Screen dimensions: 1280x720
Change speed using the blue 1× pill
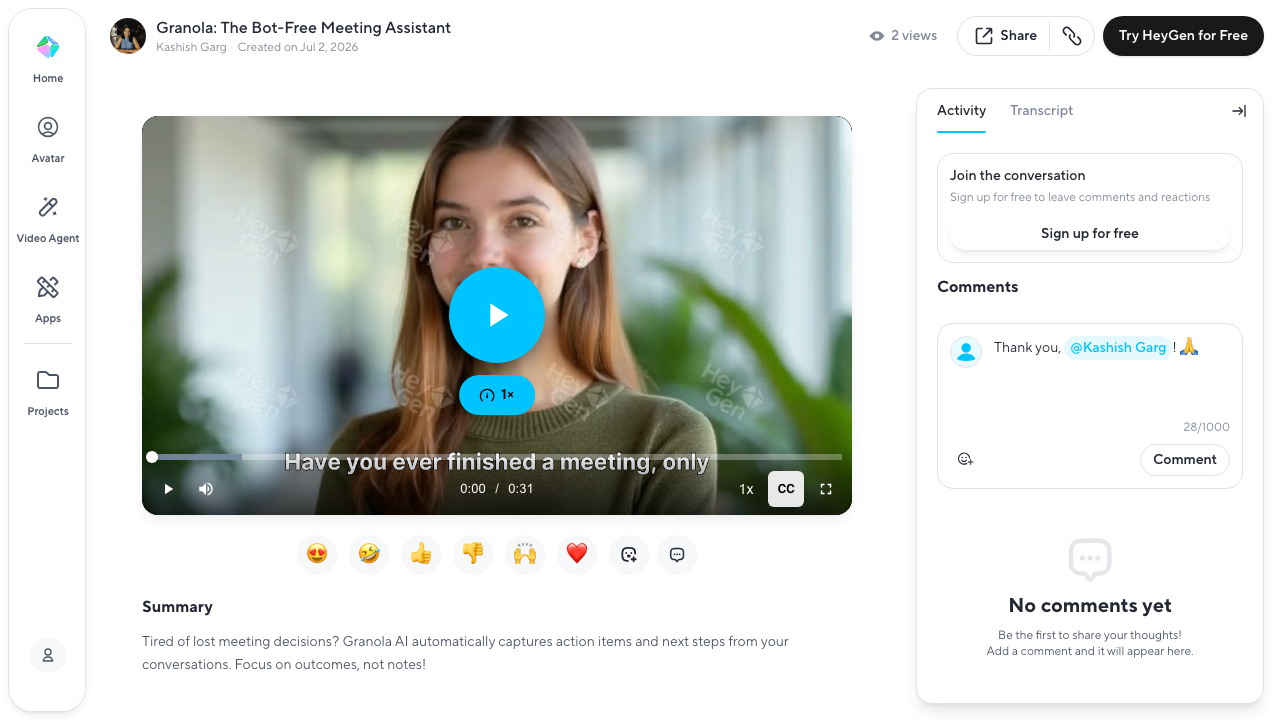(497, 395)
